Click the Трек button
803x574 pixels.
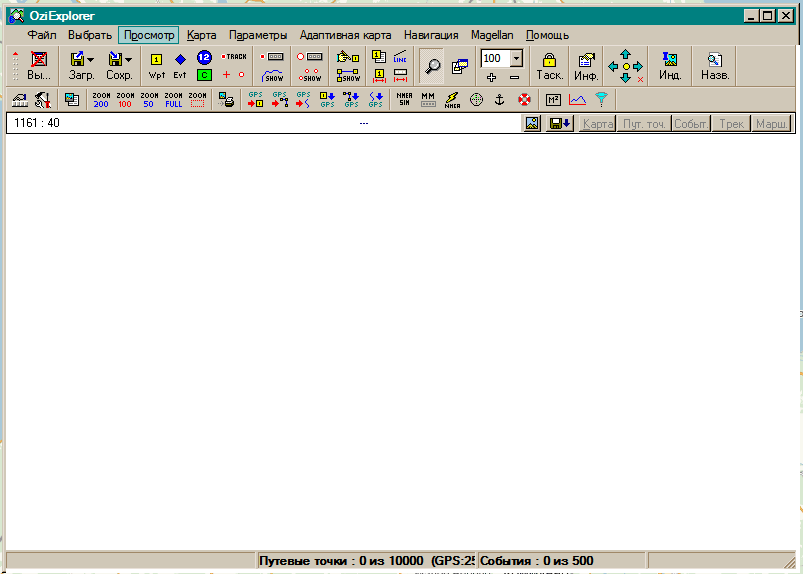tap(731, 123)
